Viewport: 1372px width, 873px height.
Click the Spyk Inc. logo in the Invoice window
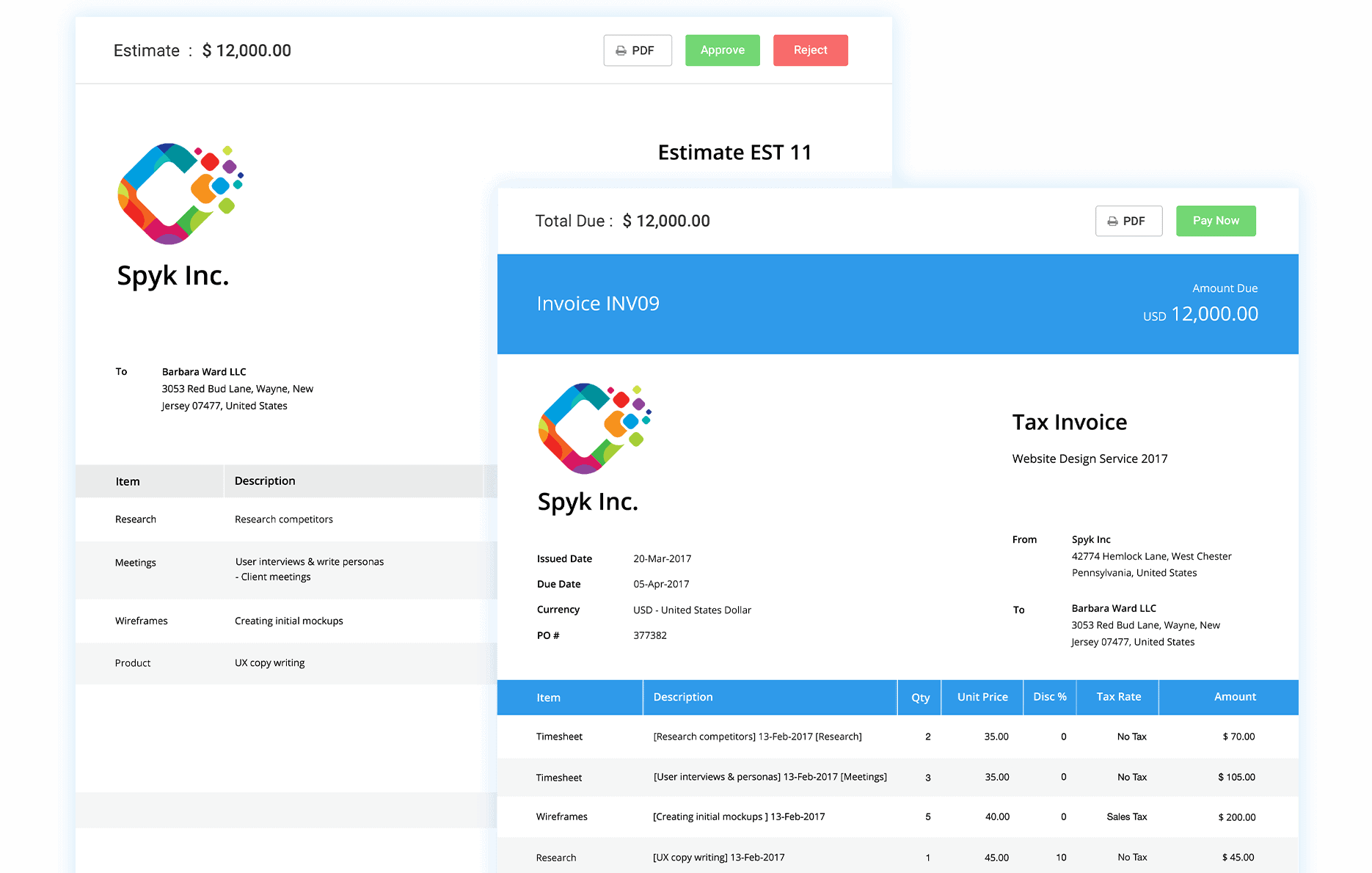click(x=595, y=428)
